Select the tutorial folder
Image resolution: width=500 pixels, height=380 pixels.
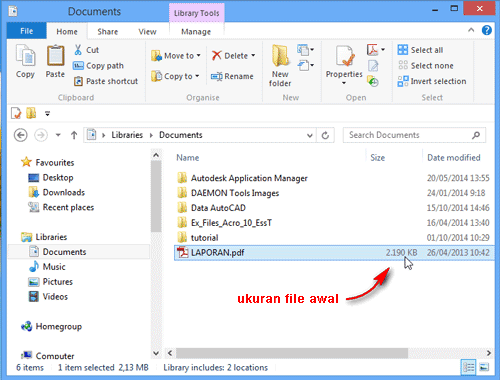(198, 238)
